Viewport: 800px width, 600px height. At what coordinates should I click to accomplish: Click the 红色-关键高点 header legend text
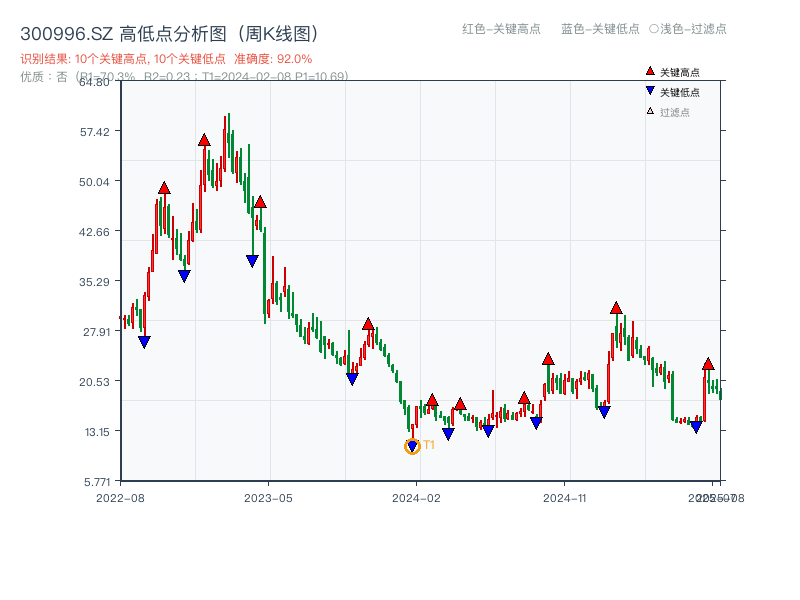click(501, 29)
